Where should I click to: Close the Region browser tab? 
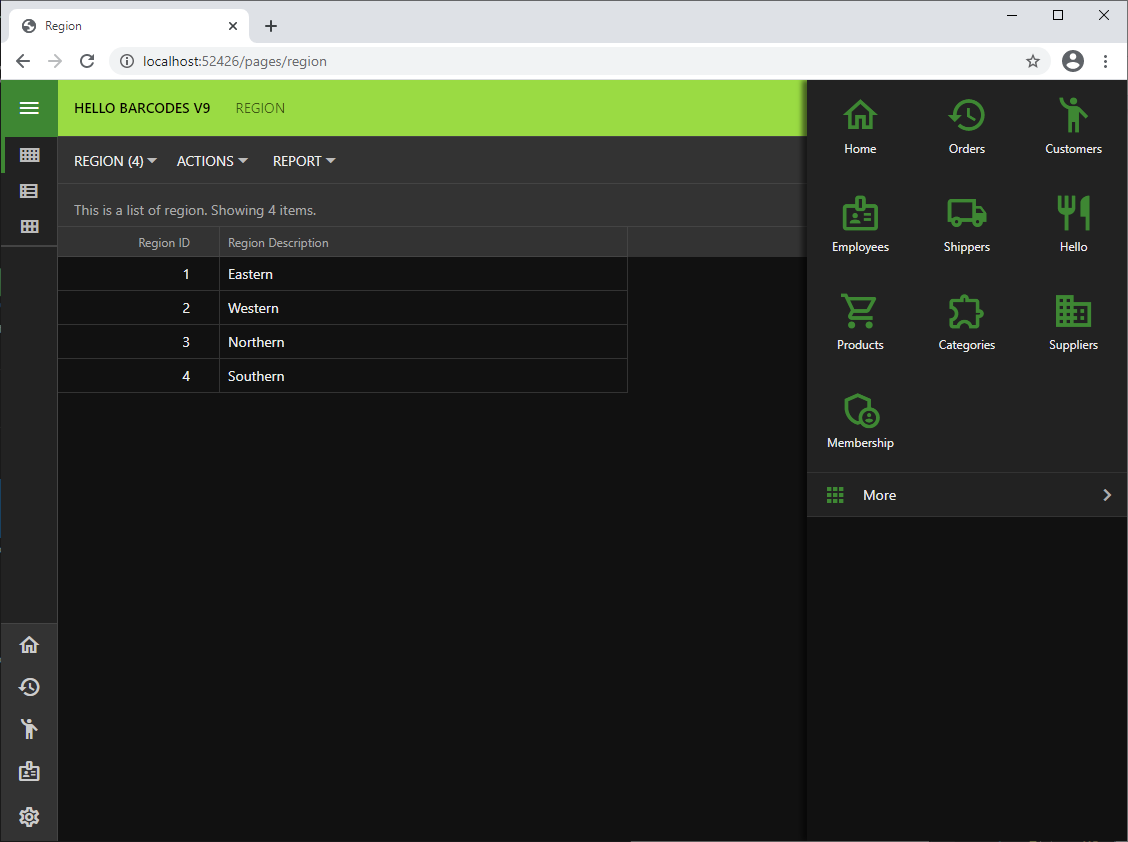tap(233, 26)
